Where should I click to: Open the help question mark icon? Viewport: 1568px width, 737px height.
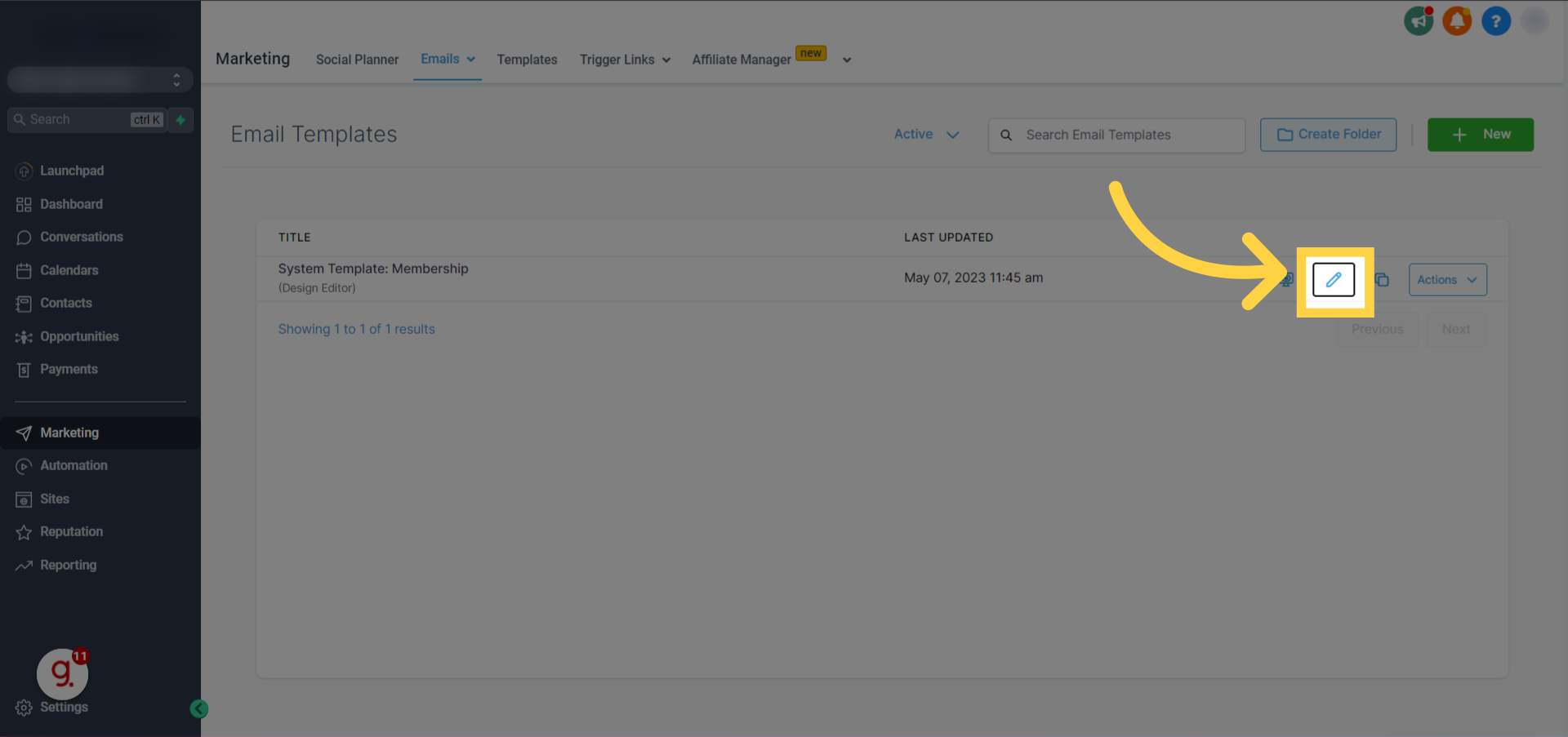coord(1496,21)
